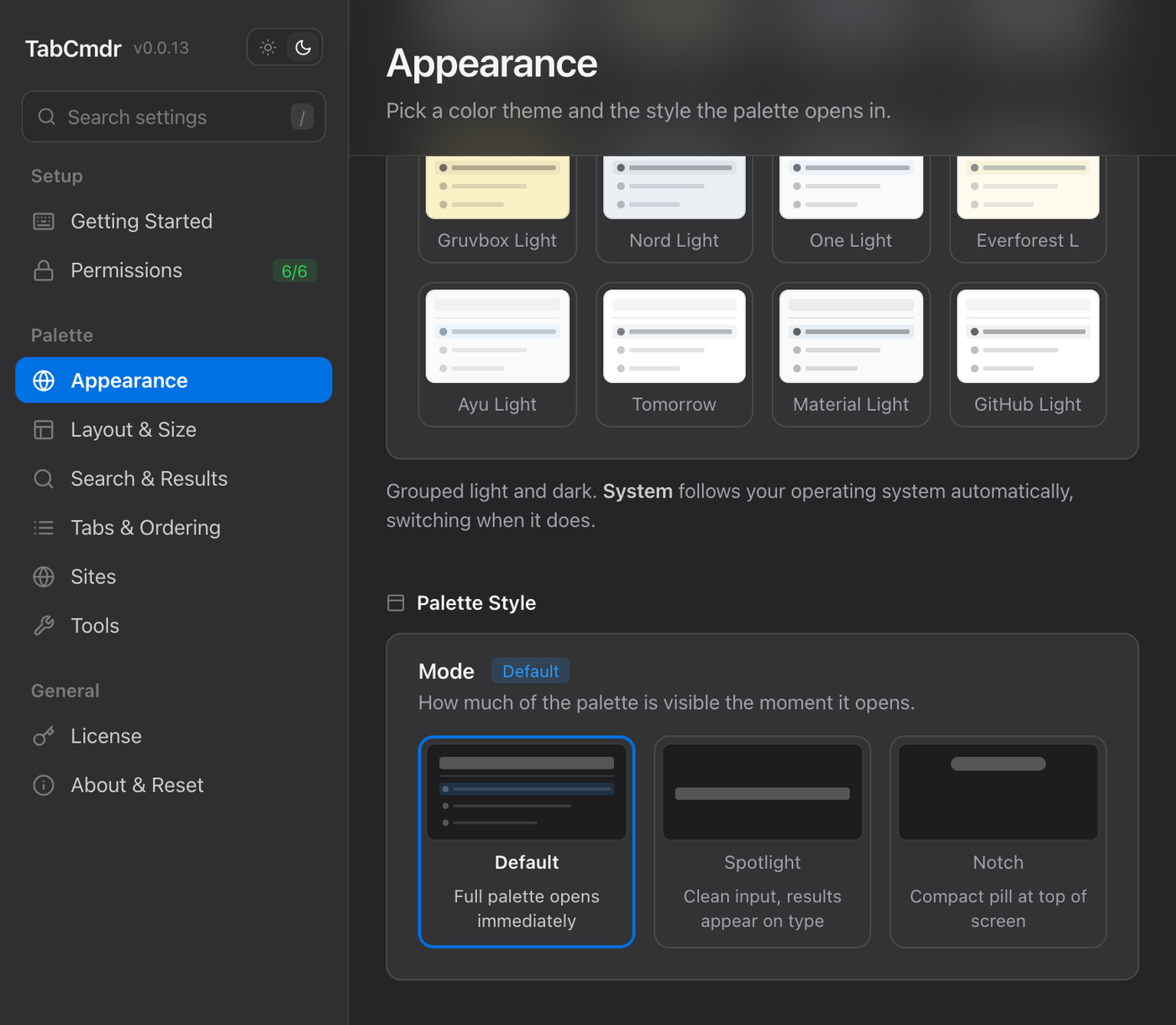Choose the Gruvbox Light theme
1176x1025 pixels.
pos(497,208)
